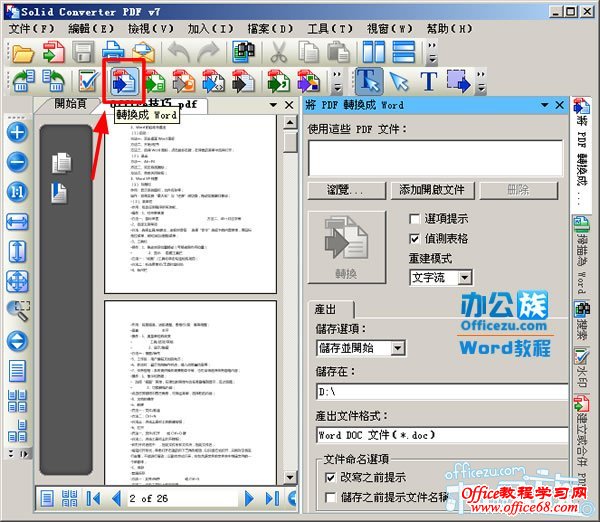Select the text selection cursor tool
The width and height of the screenshot is (600, 522).
369,81
